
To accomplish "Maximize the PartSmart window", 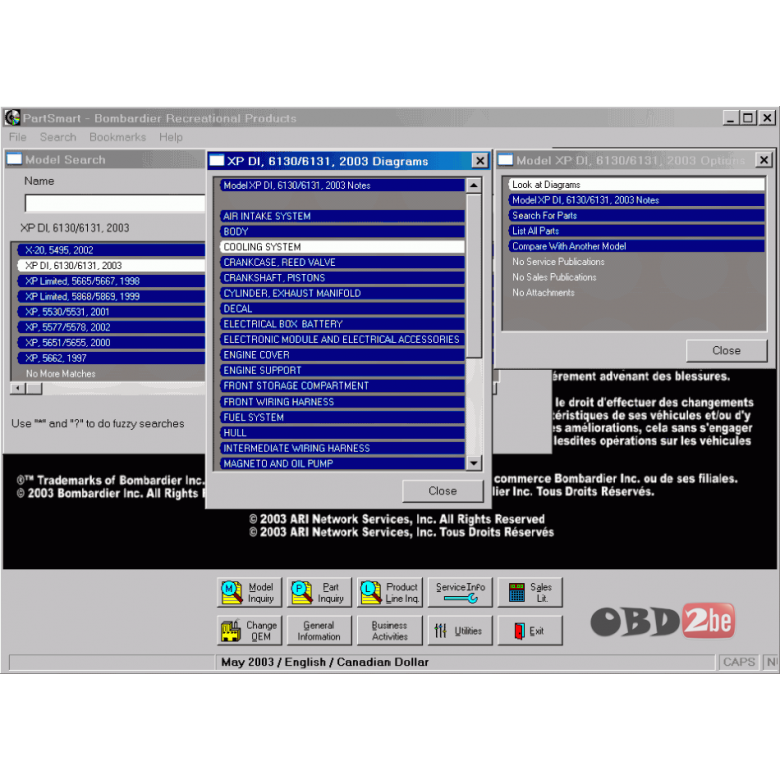I will 748,118.
